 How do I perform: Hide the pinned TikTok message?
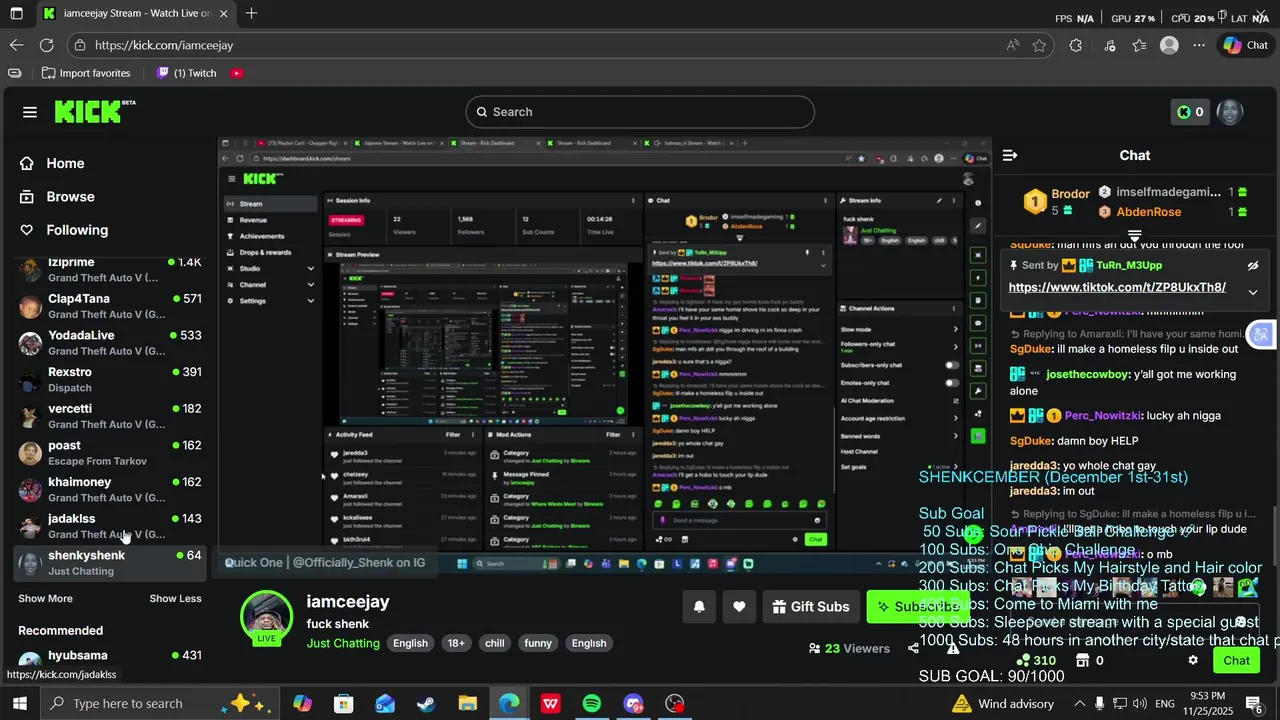point(1252,266)
